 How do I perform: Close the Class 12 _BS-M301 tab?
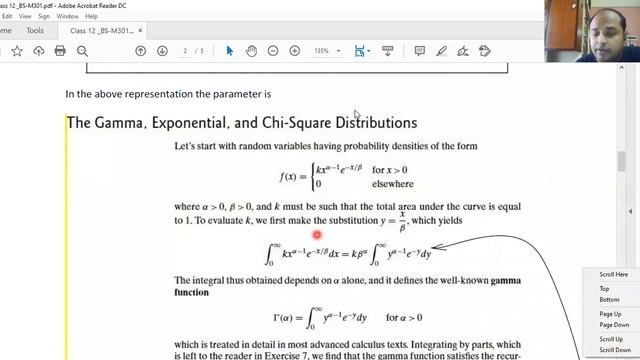pyautogui.click(x=140, y=31)
